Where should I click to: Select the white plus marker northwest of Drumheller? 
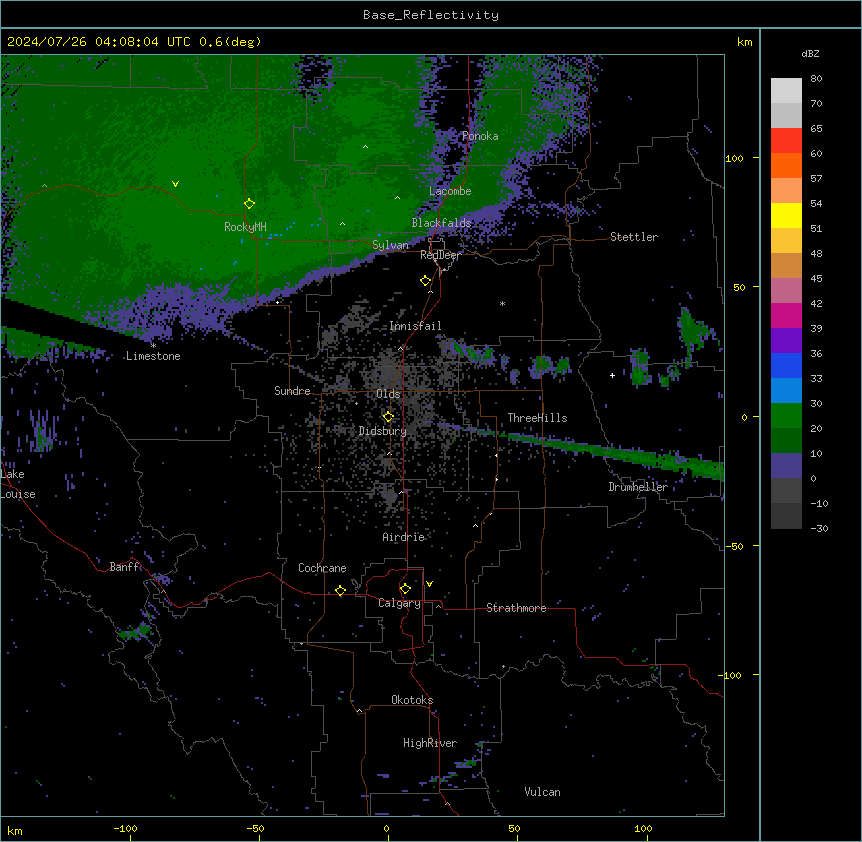click(612, 375)
